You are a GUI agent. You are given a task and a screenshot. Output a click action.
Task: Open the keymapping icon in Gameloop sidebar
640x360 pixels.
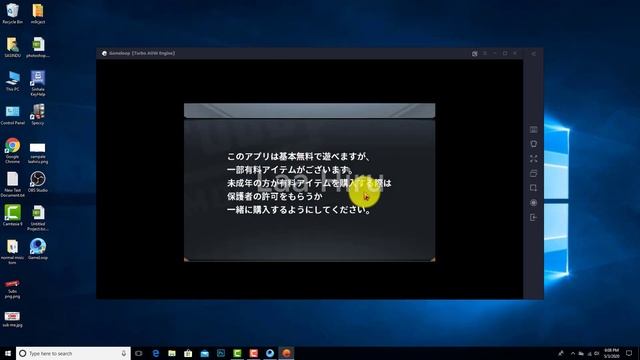pyautogui.click(x=533, y=130)
